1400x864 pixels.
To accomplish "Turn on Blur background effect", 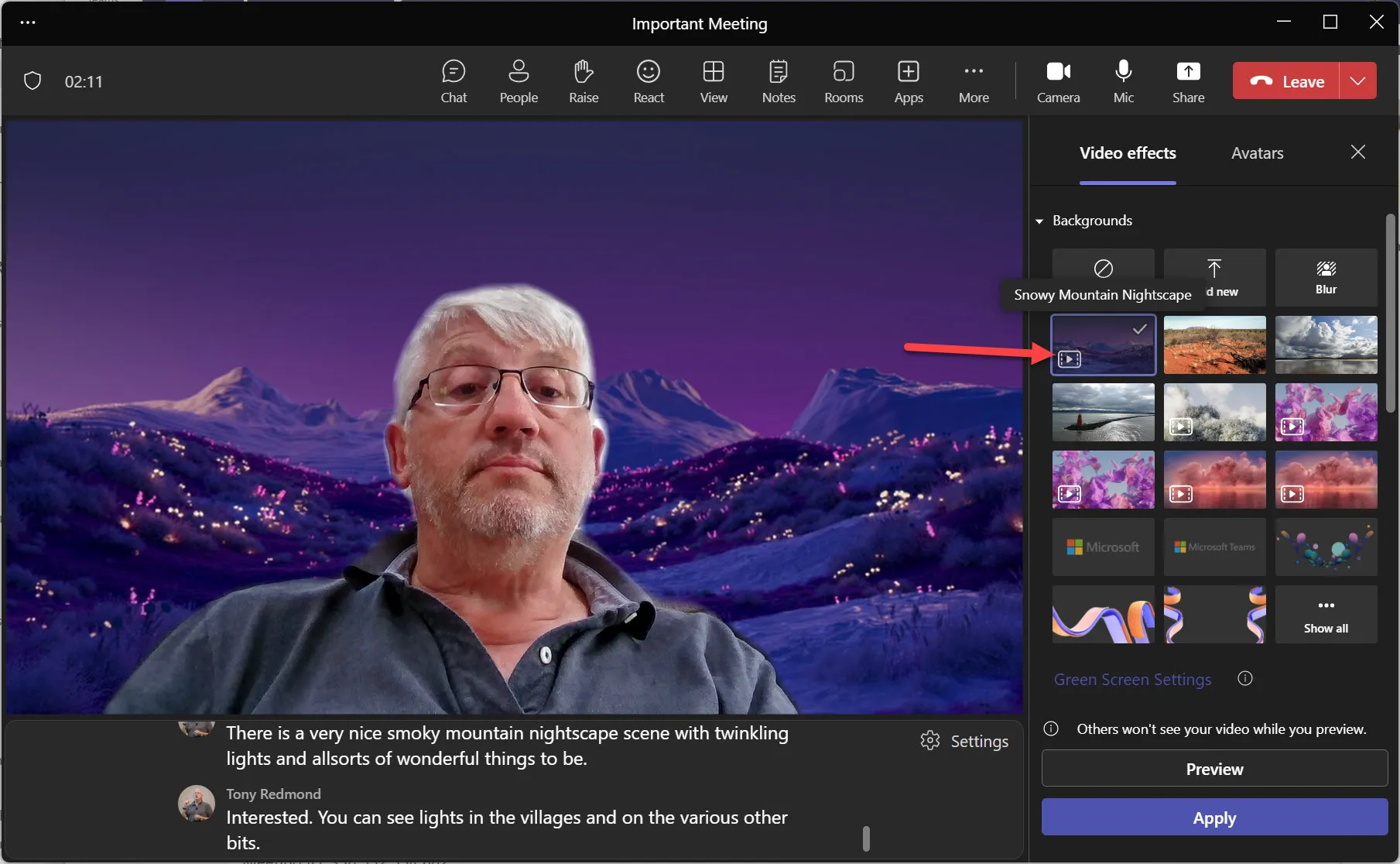I will coord(1326,277).
